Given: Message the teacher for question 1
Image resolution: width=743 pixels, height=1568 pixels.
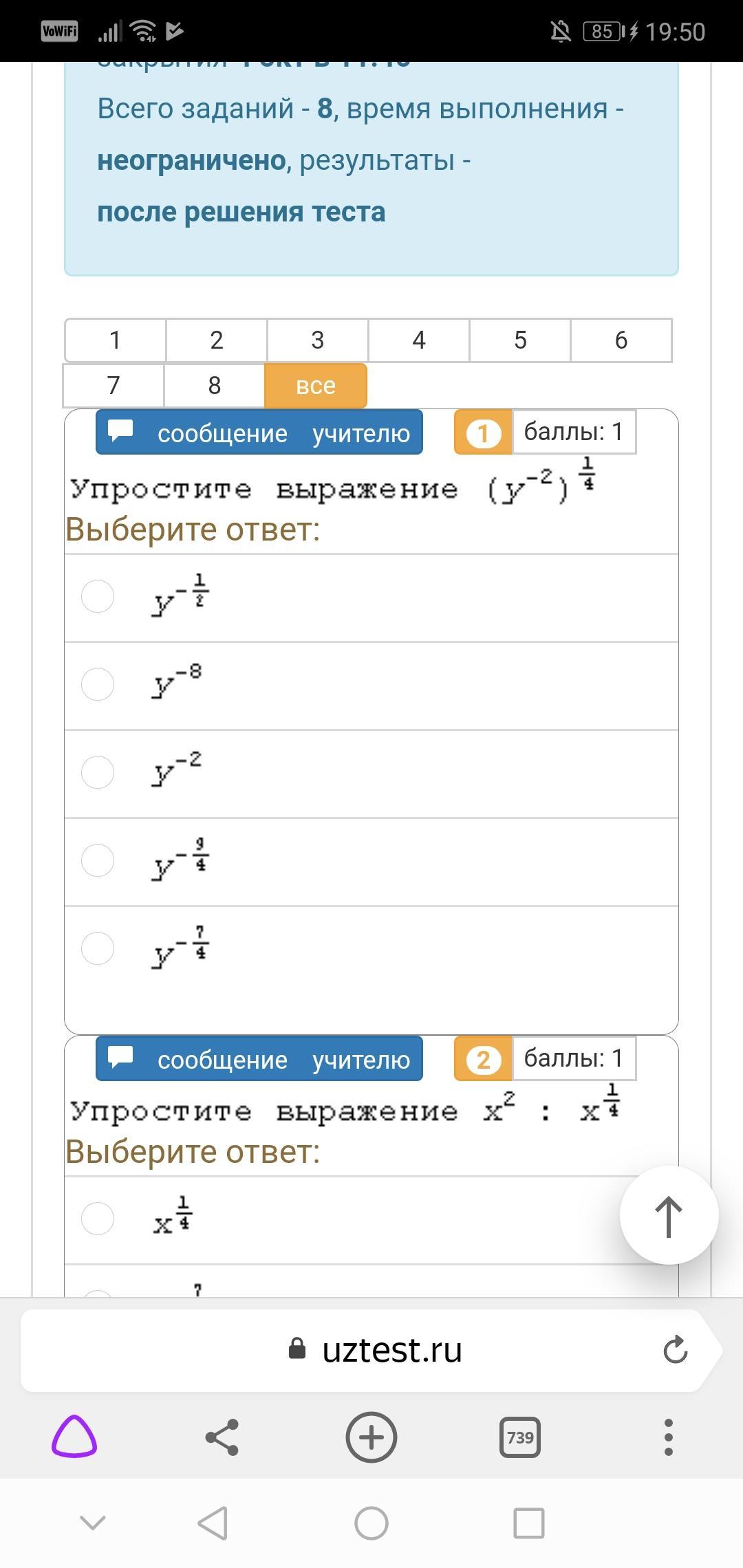Looking at the screenshot, I should [259, 433].
